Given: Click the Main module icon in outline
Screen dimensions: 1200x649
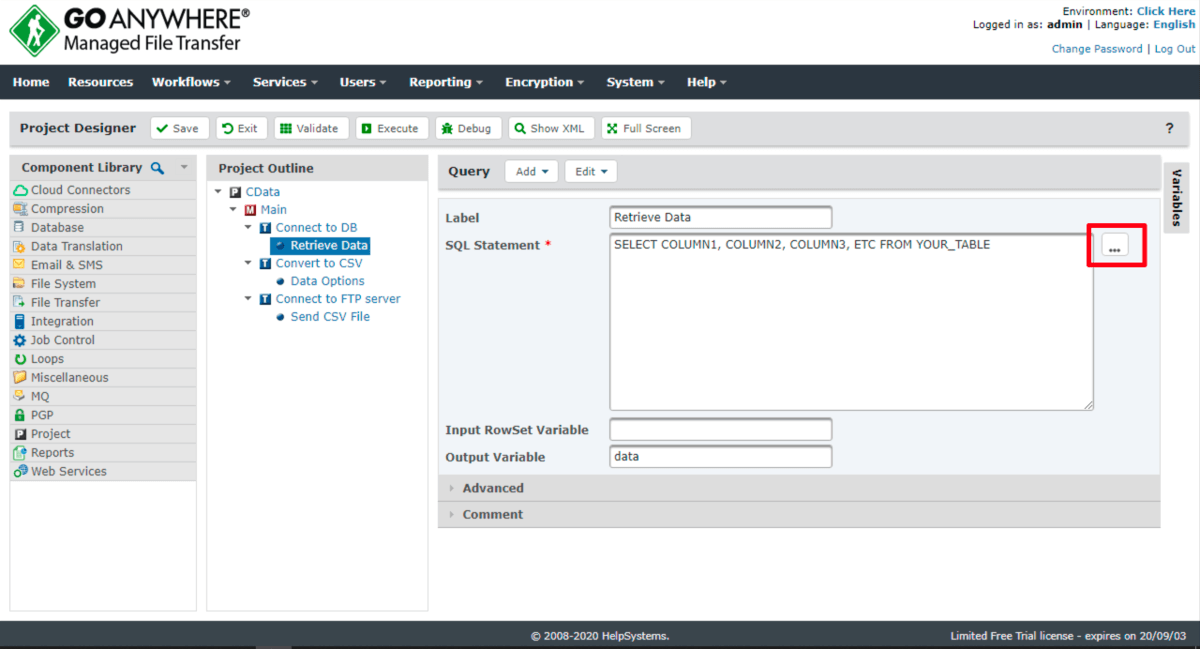Looking at the screenshot, I should pyautogui.click(x=250, y=210).
